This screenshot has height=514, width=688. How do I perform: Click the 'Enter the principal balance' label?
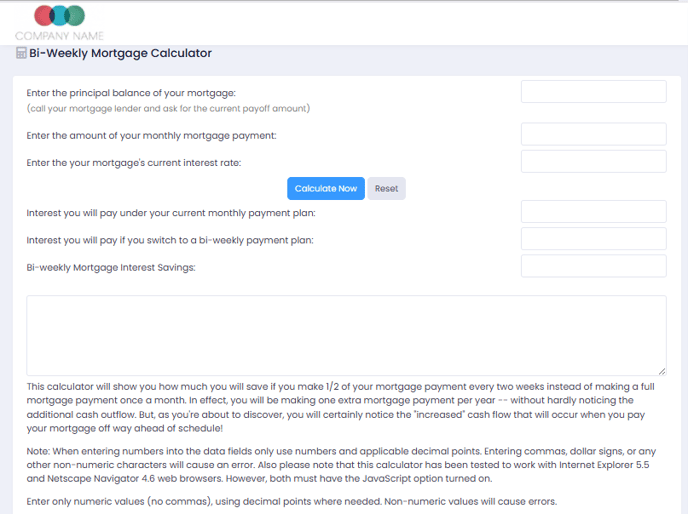pos(131,93)
